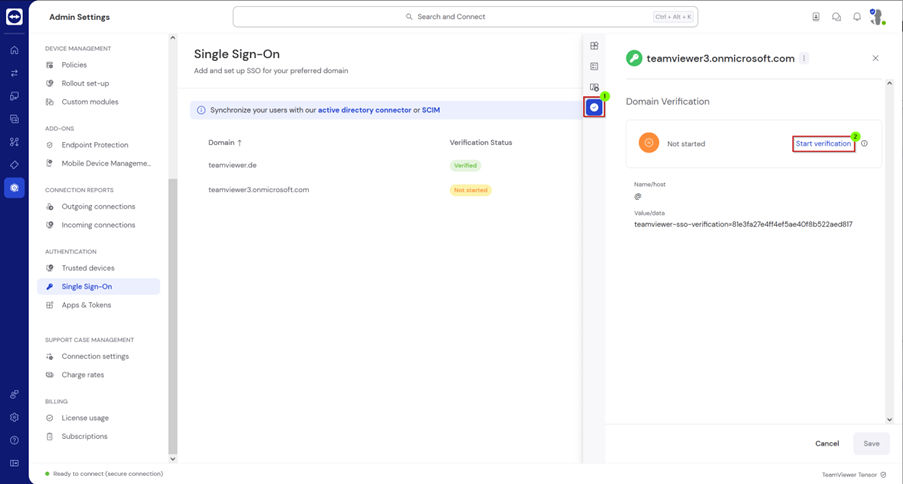Click the sidebar scroll-up arrow
903x484 pixels.
click(x=173, y=38)
